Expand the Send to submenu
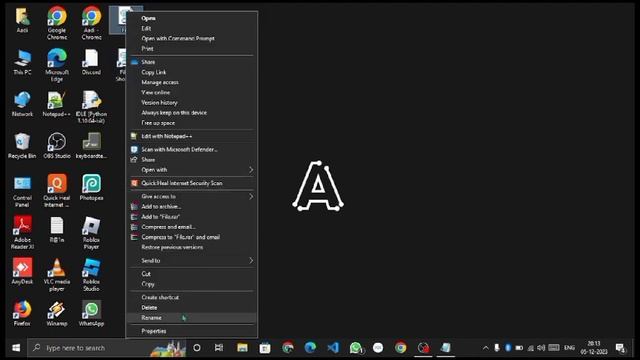Screen dimensions: 640x360 pos(192,260)
